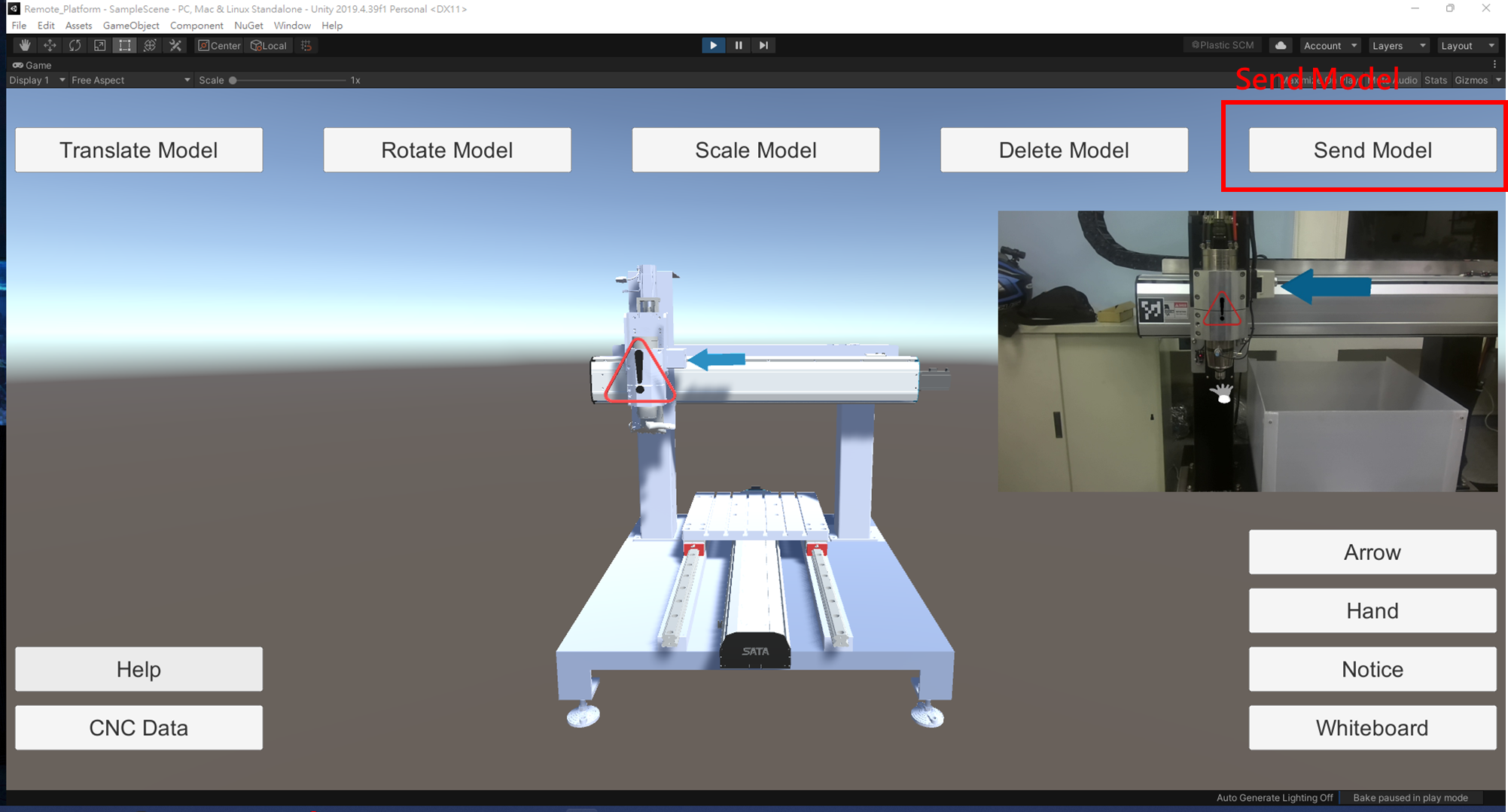Toggle Stats overlay in Game view

click(x=1435, y=80)
